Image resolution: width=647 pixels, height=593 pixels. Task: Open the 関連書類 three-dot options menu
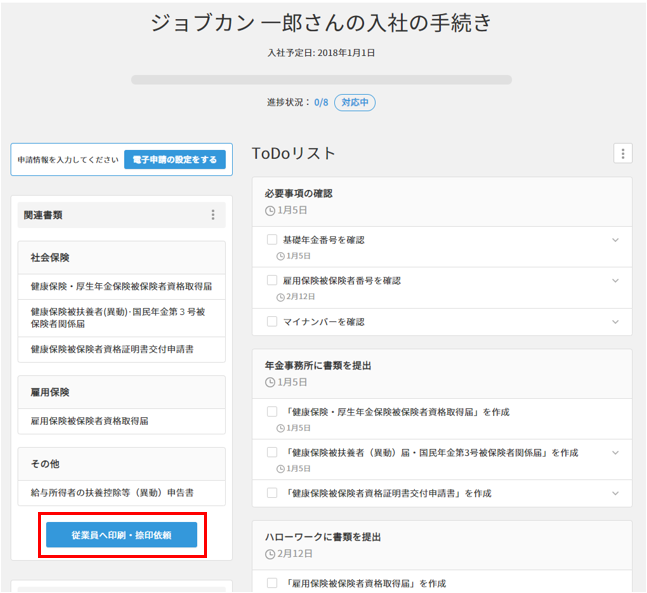click(212, 215)
